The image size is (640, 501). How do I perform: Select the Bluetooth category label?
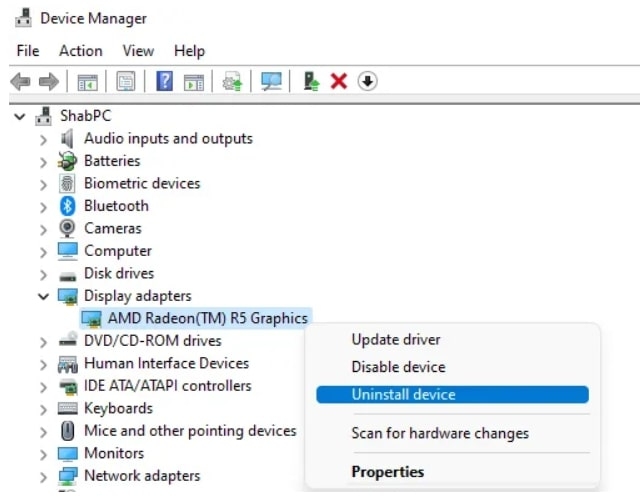[116, 206]
